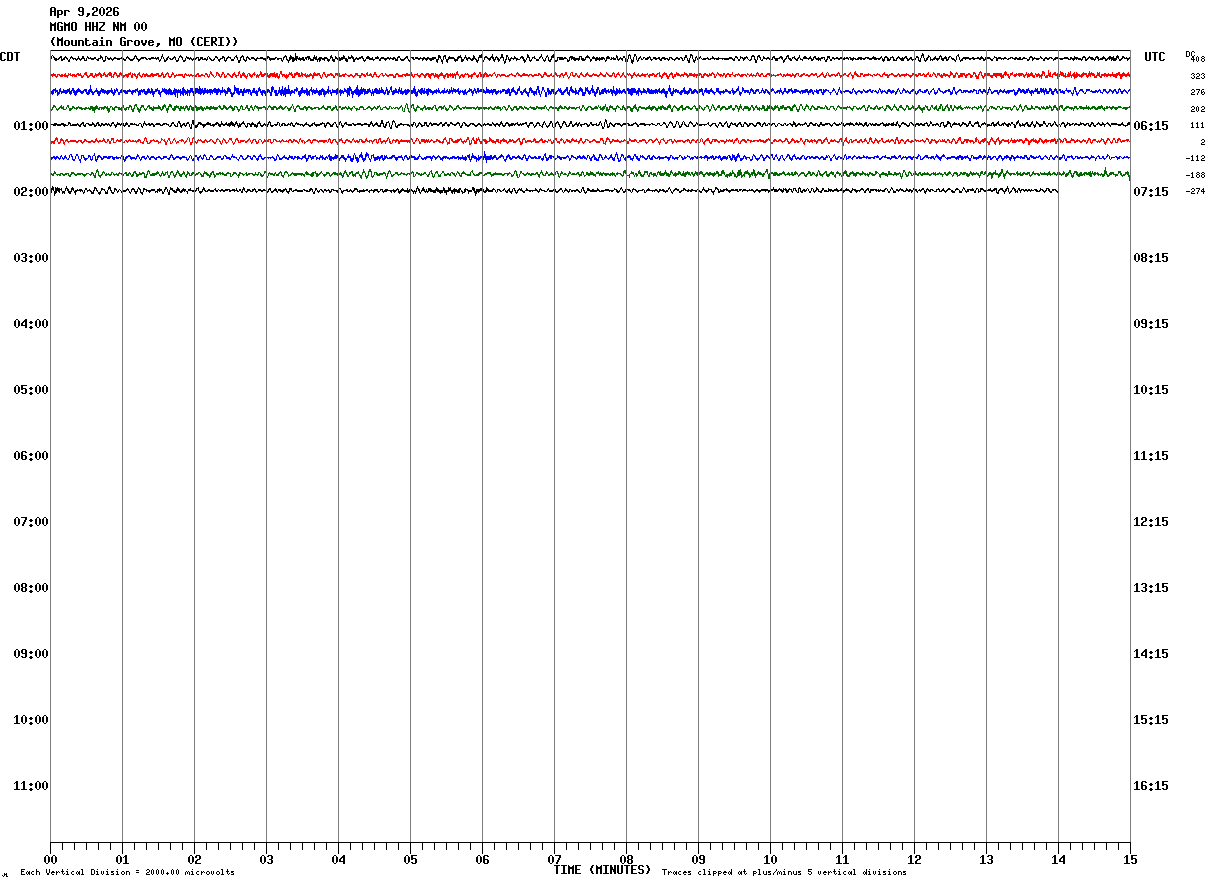This screenshot has height=886, width=1210.
Task: Click the DC offset value '-274'
Action: pyautogui.click(x=1196, y=192)
